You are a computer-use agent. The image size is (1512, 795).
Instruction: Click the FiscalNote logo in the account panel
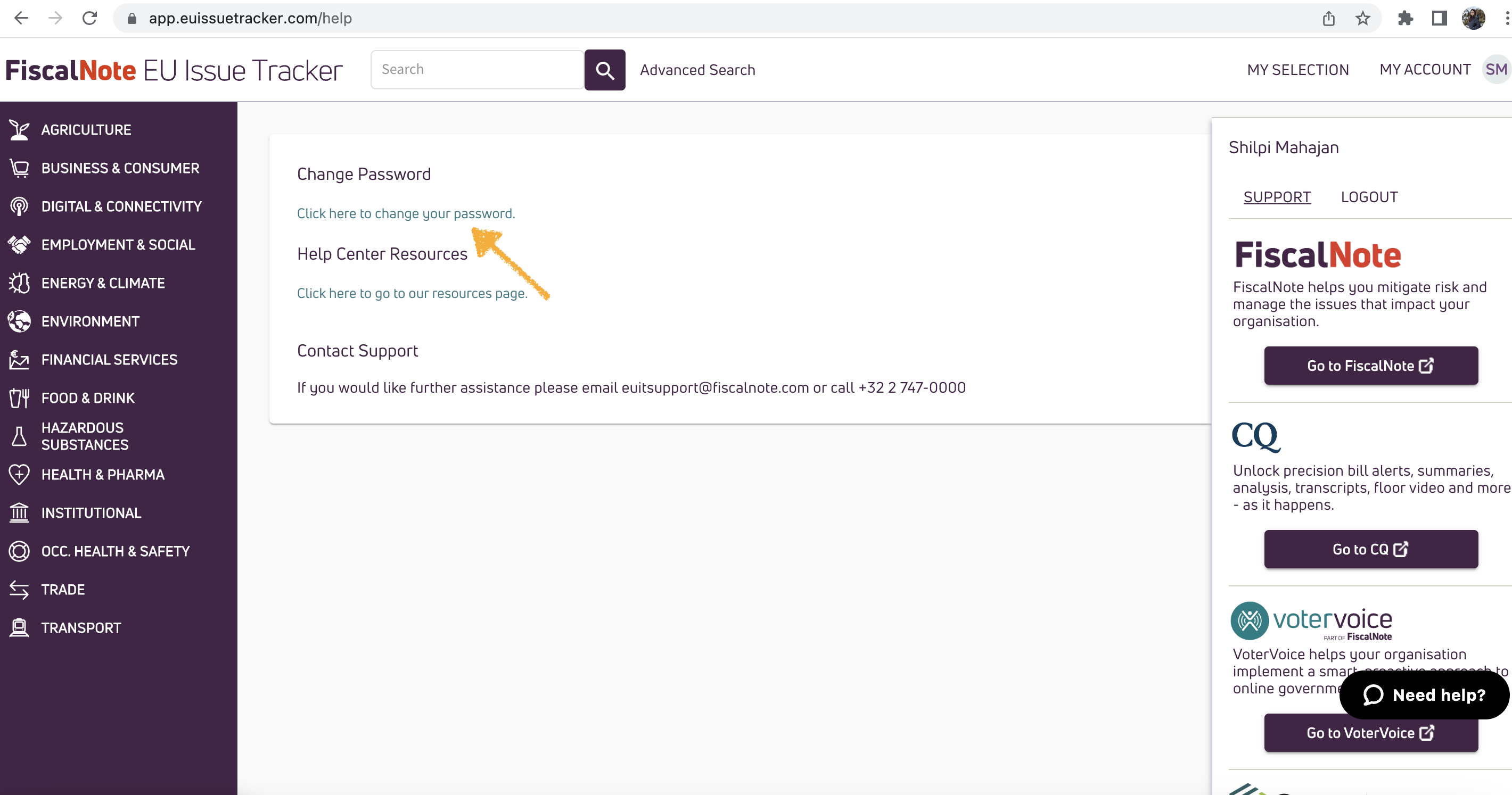tap(1318, 255)
